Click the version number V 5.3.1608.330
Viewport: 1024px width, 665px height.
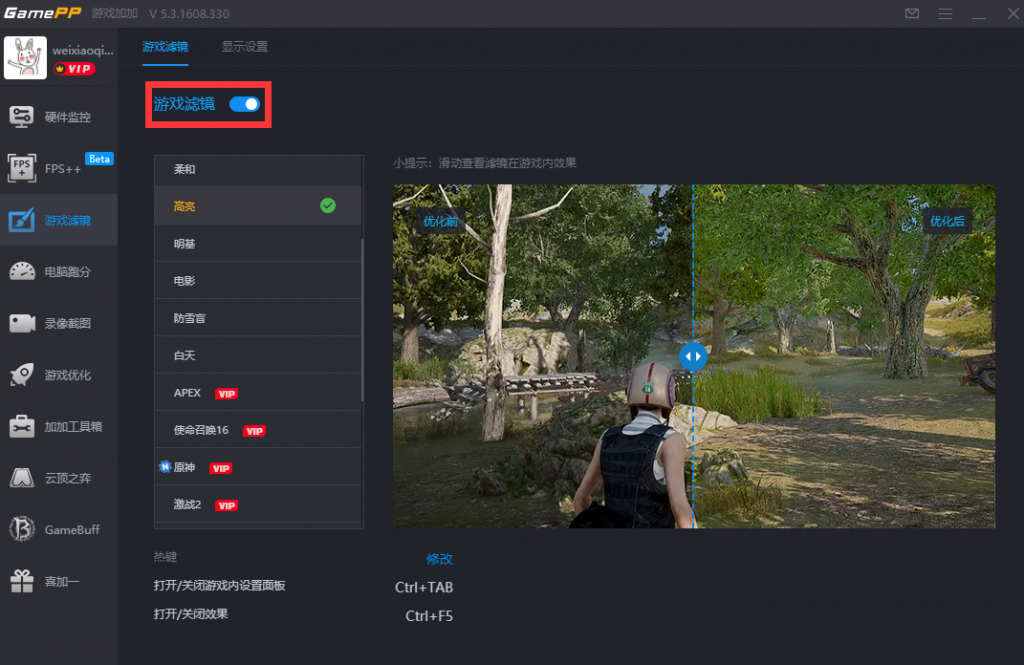pos(189,14)
